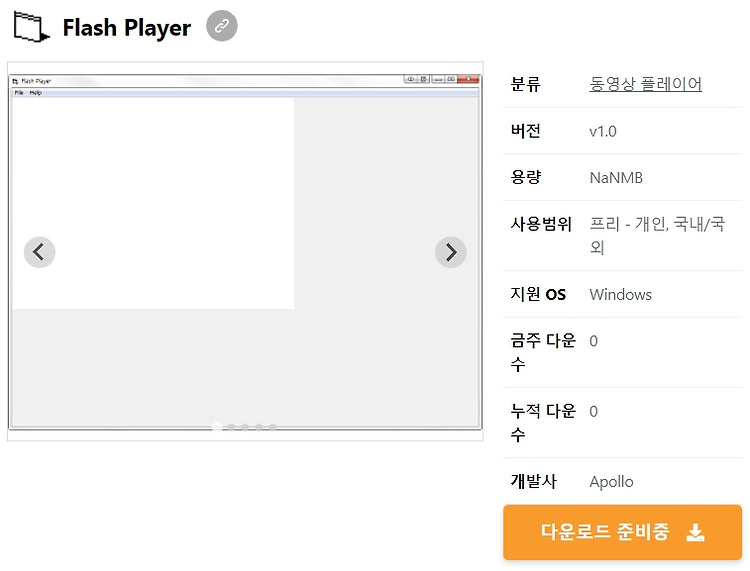
Task: Advance to next screenshot with right arrow
Action: pyautogui.click(x=451, y=252)
